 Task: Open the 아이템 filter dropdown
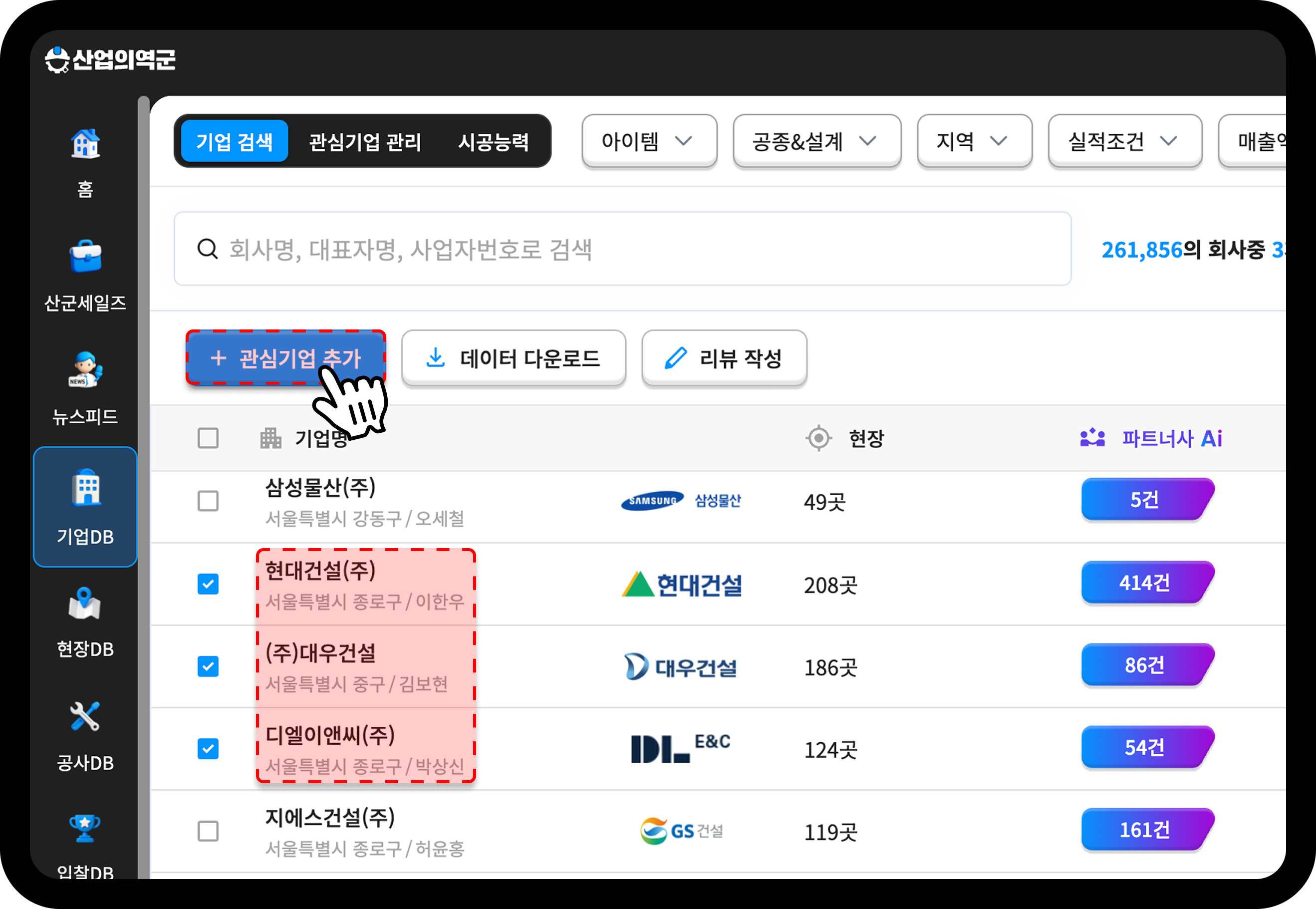pyautogui.click(x=649, y=141)
